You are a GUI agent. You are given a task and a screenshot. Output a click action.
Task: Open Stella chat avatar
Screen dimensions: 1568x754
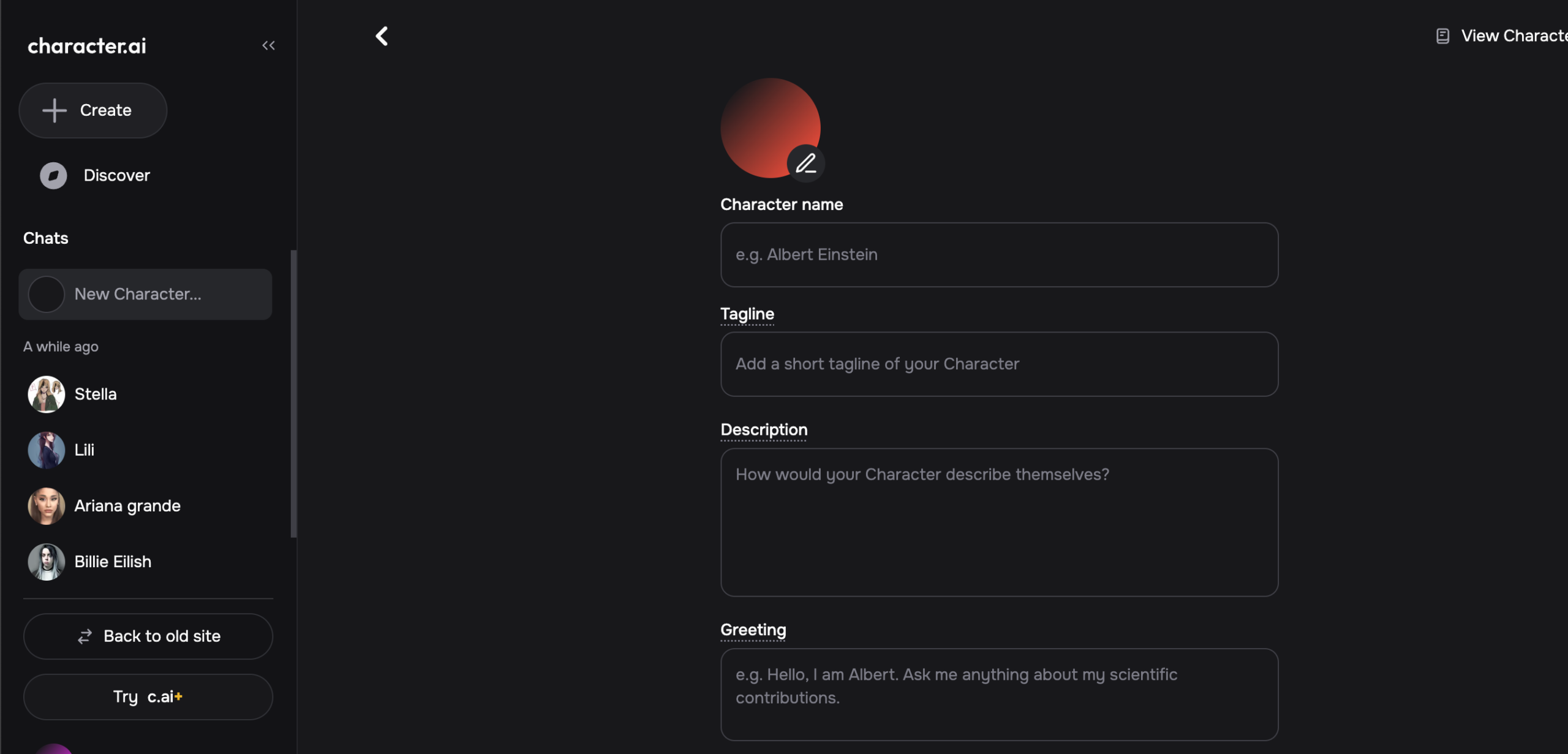[47, 394]
